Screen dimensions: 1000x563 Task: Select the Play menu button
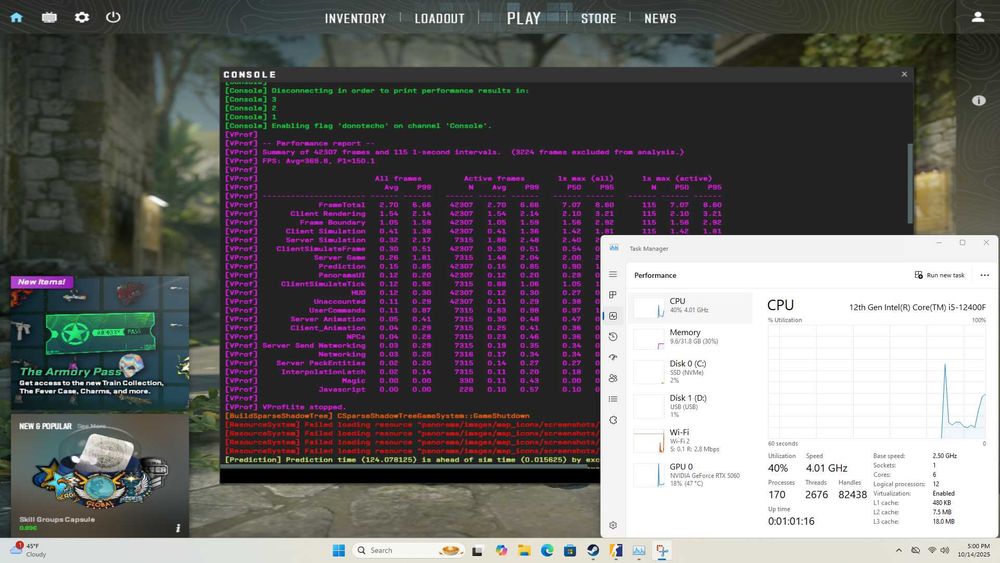click(x=523, y=18)
